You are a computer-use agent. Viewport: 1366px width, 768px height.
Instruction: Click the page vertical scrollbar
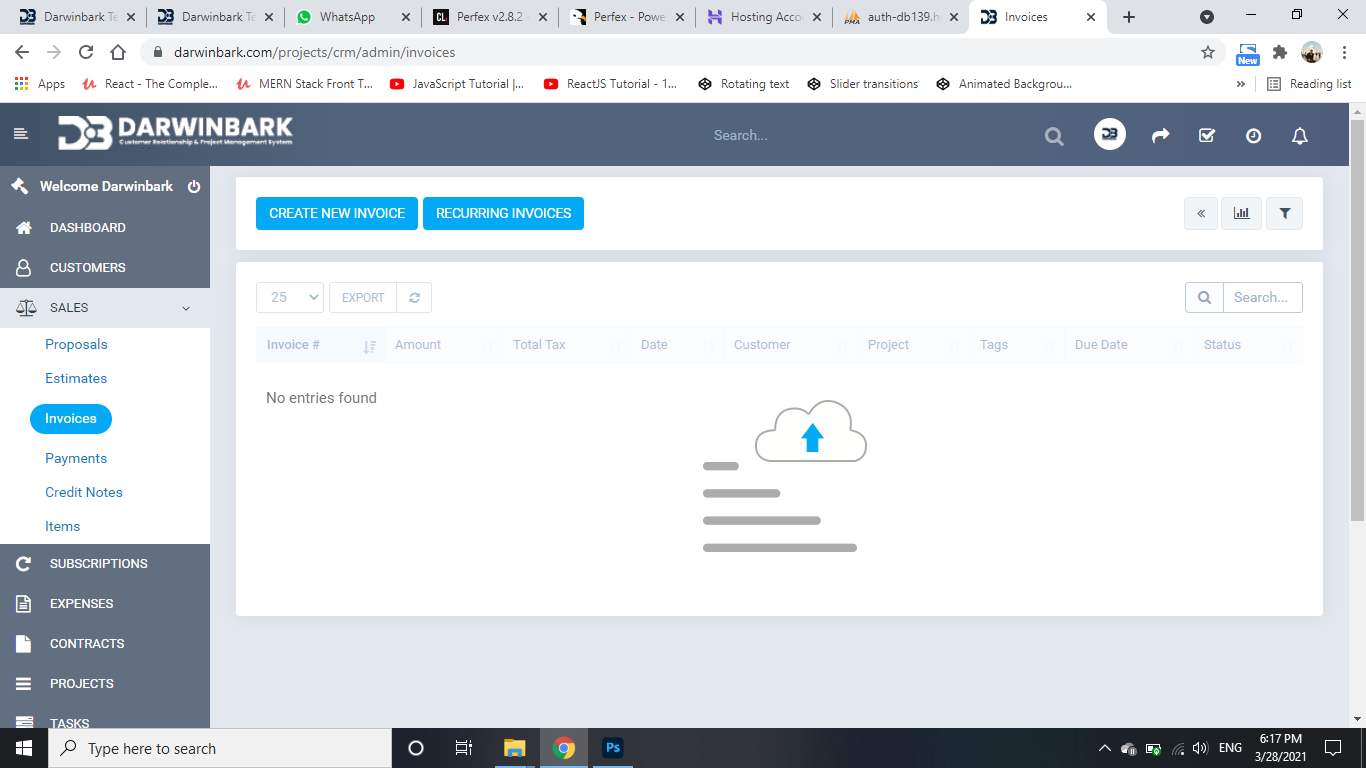point(1357,320)
